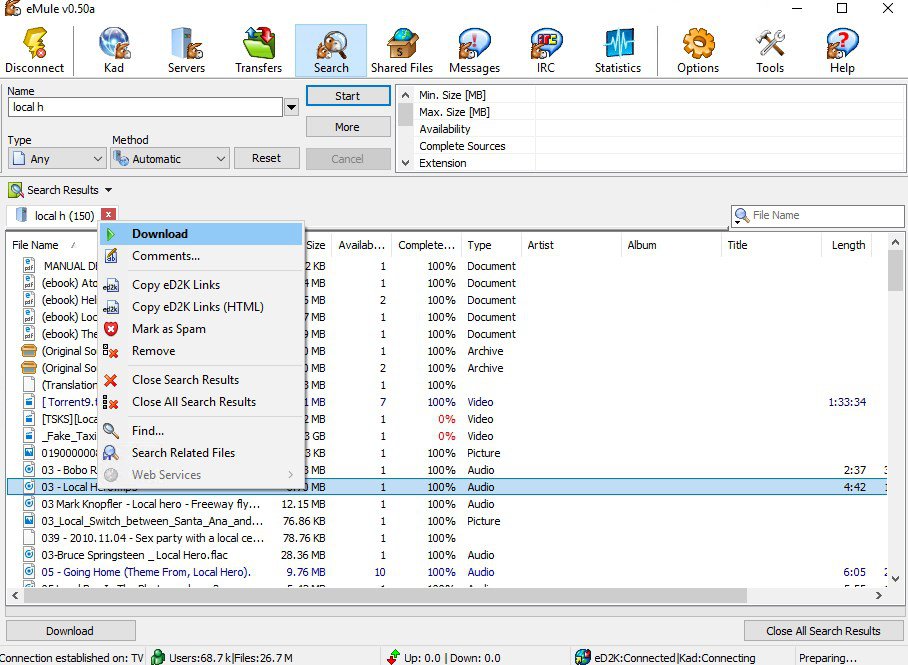Screen dimensions: 908x665
Task: Click the audio icon of '03 Mark Knopfler' row
Action: 29,504
